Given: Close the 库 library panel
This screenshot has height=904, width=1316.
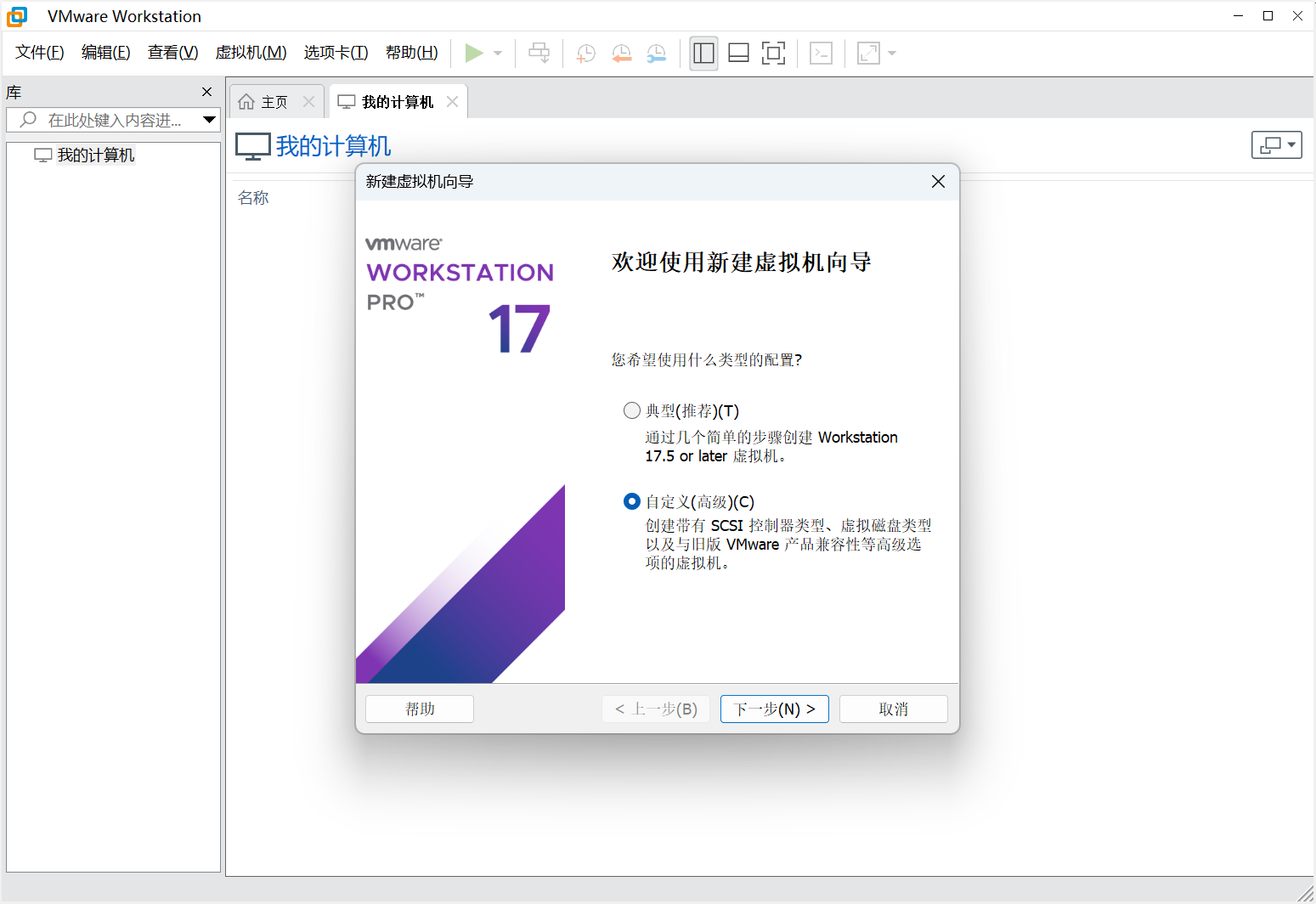Looking at the screenshot, I should click(206, 92).
